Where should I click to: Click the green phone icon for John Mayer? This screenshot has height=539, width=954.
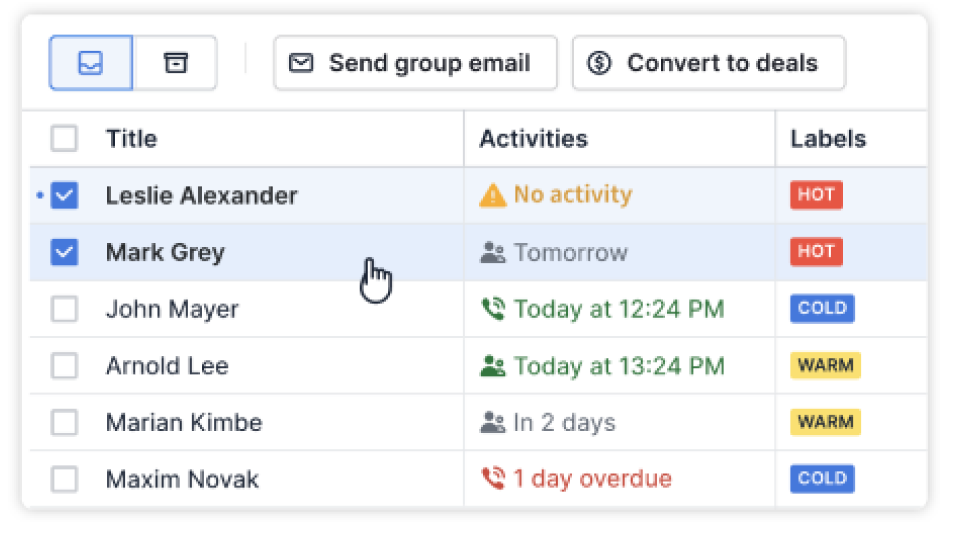(x=492, y=310)
